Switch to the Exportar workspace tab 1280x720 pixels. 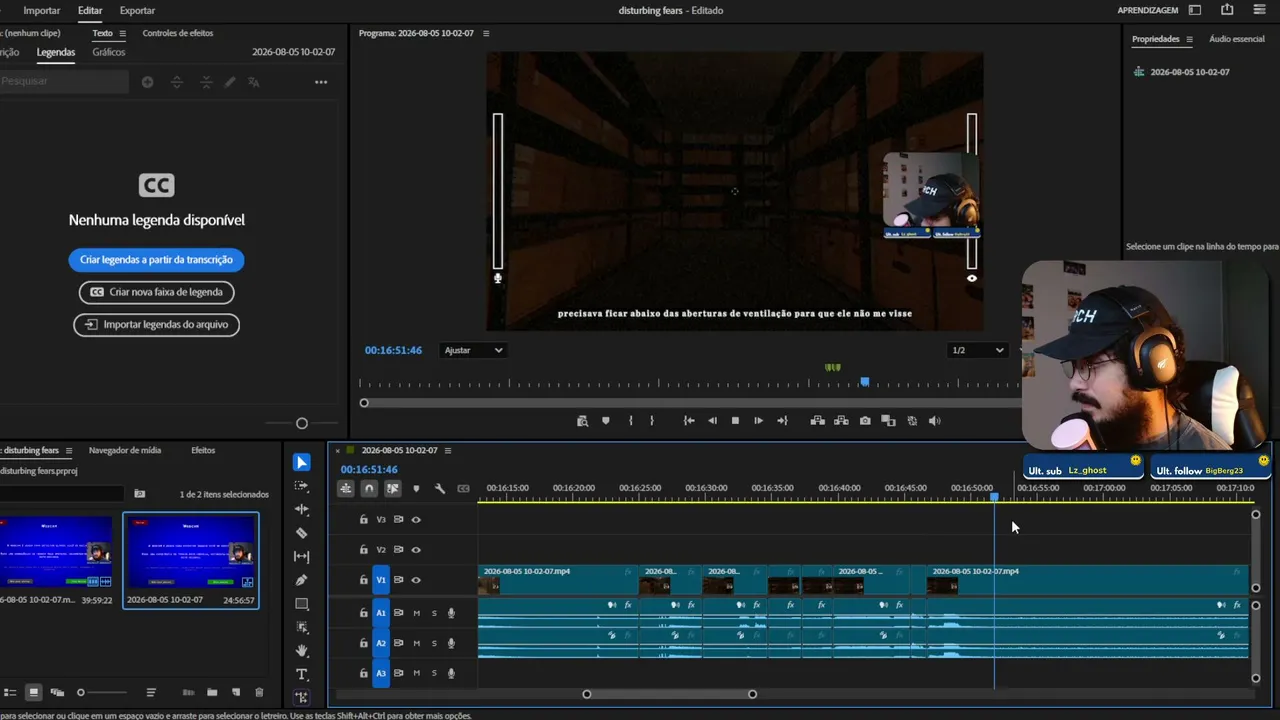(x=137, y=10)
